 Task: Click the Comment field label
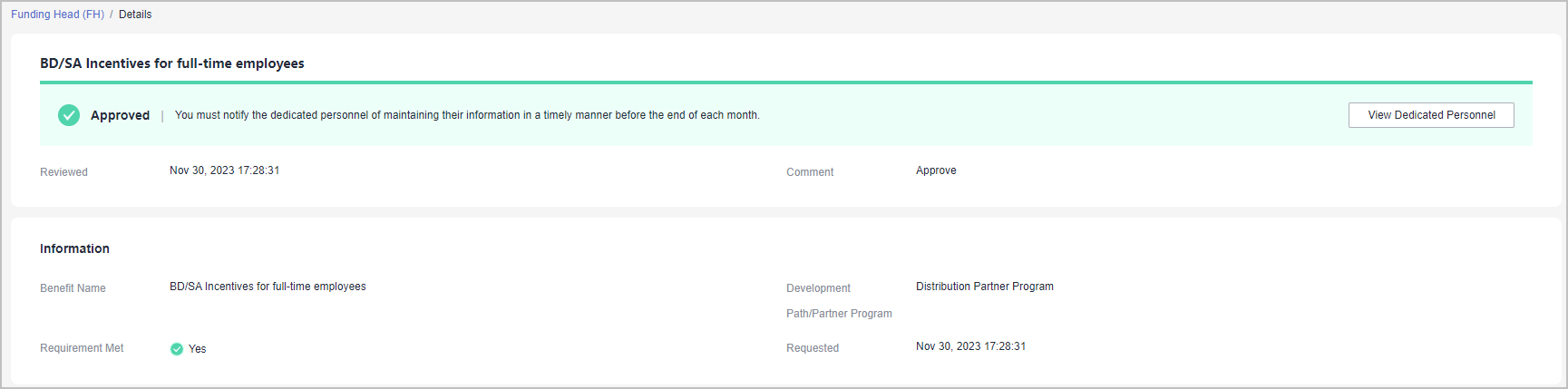click(809, 172)
